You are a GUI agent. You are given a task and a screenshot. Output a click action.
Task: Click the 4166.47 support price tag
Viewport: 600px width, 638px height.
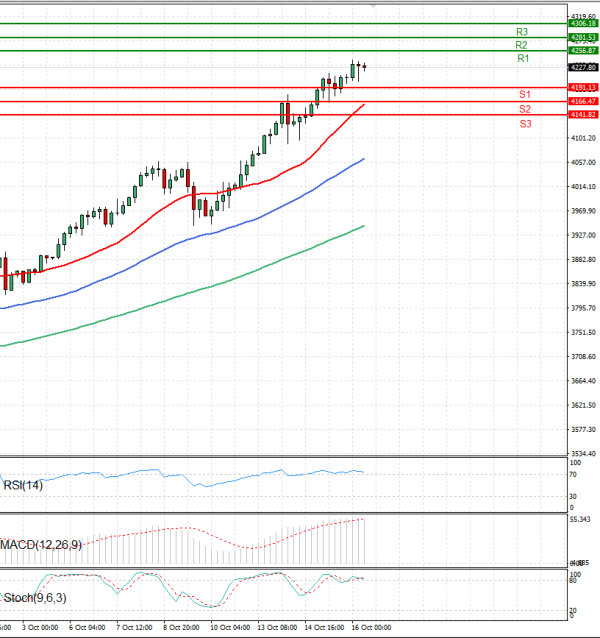coord(582,101)
